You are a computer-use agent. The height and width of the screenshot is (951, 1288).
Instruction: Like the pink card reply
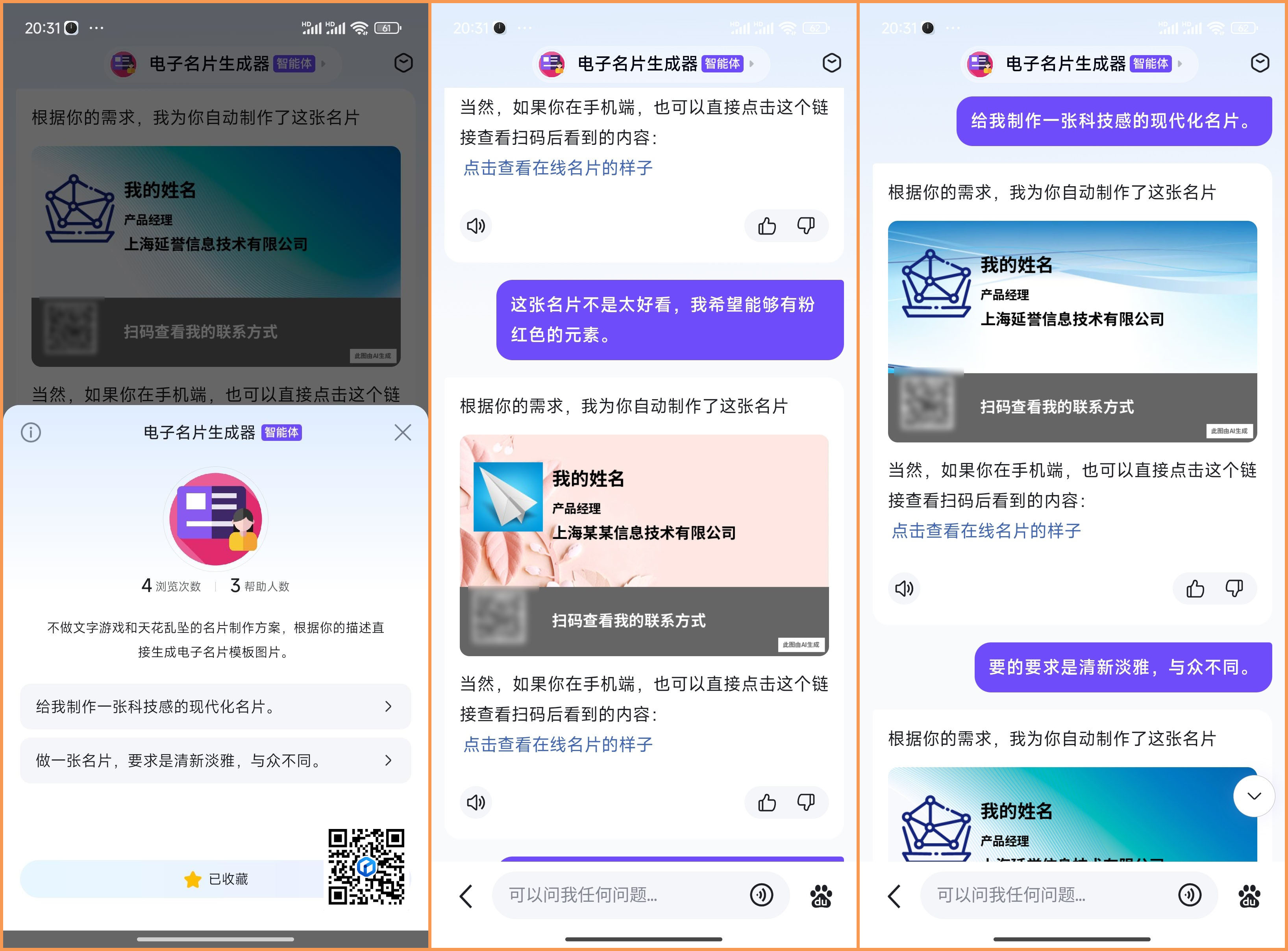[x=766, y=803]
